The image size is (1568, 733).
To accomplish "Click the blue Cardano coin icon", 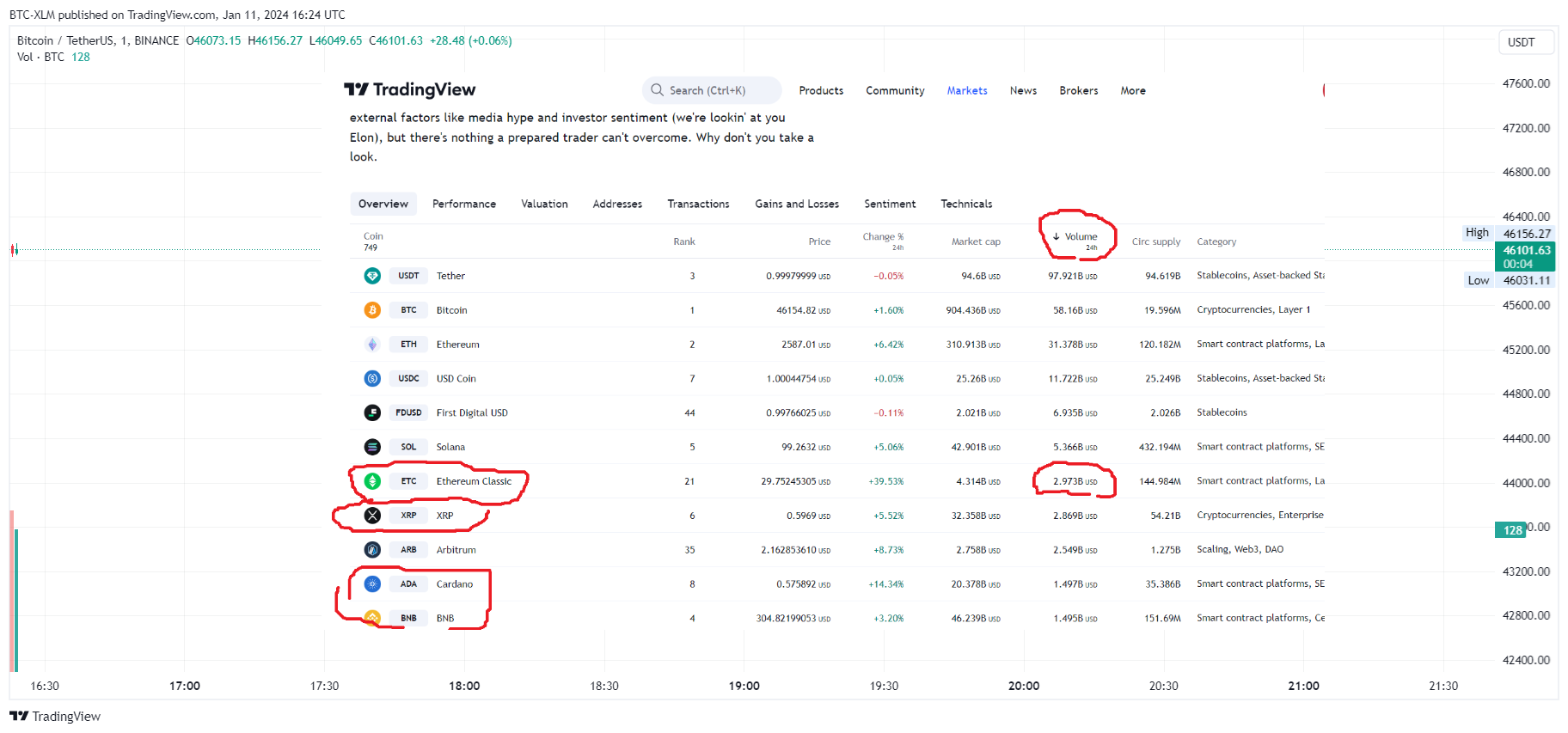I will click(372, 584).
